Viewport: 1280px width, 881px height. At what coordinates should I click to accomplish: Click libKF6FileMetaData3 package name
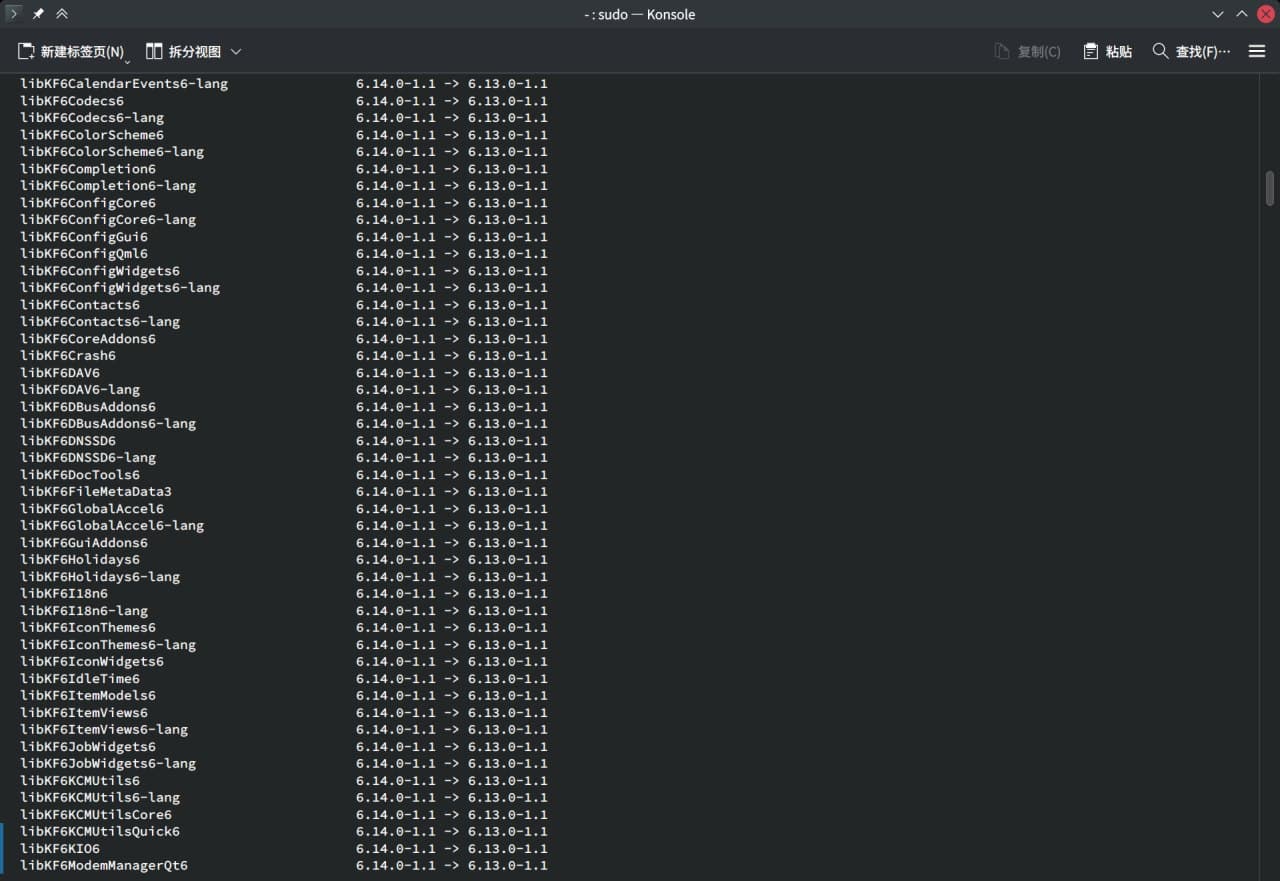[96, 491]
